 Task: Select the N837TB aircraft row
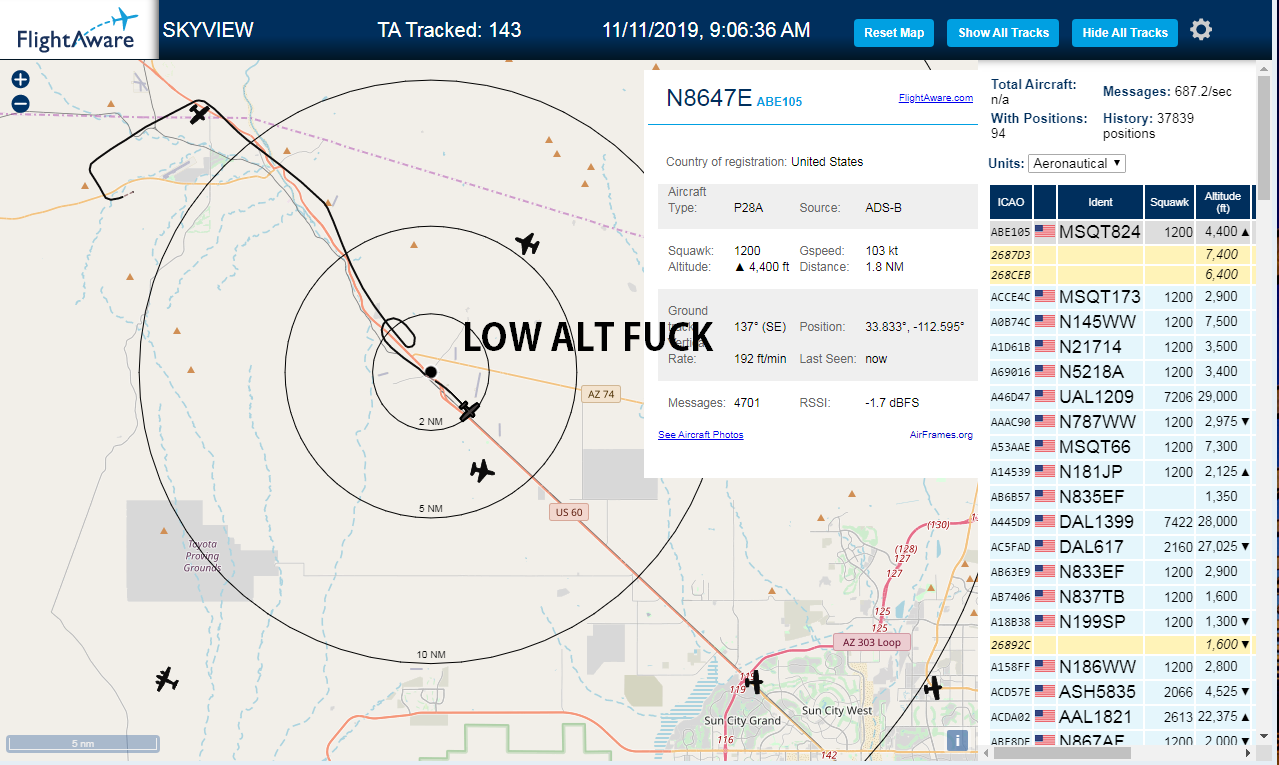(1120, 597)
